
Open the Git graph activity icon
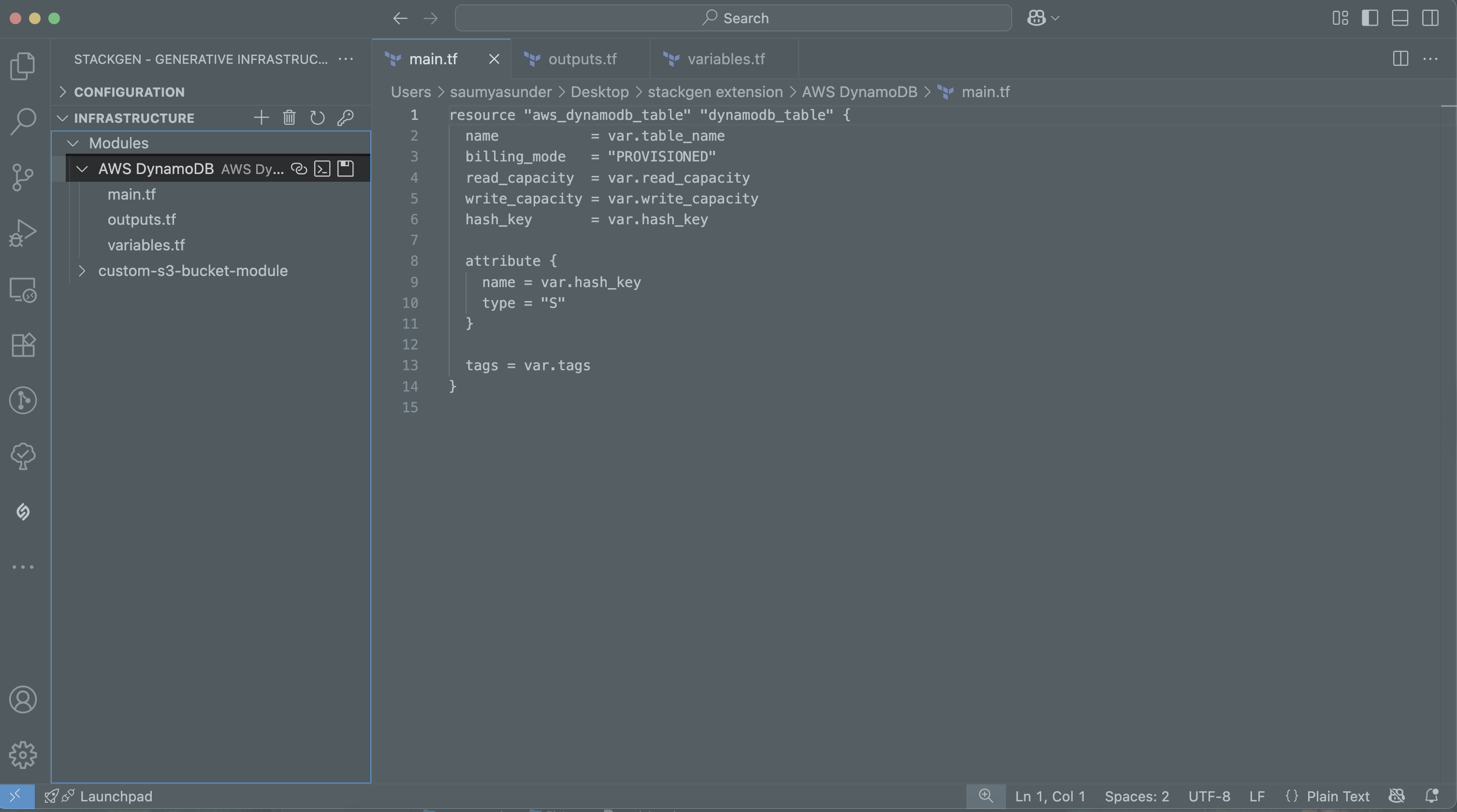coord(23,400)
